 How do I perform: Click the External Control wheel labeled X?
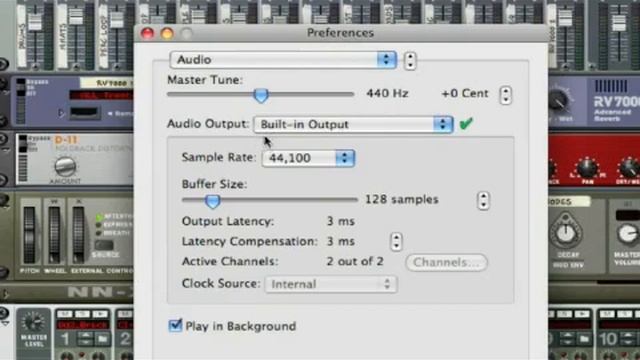coord(78,235)
